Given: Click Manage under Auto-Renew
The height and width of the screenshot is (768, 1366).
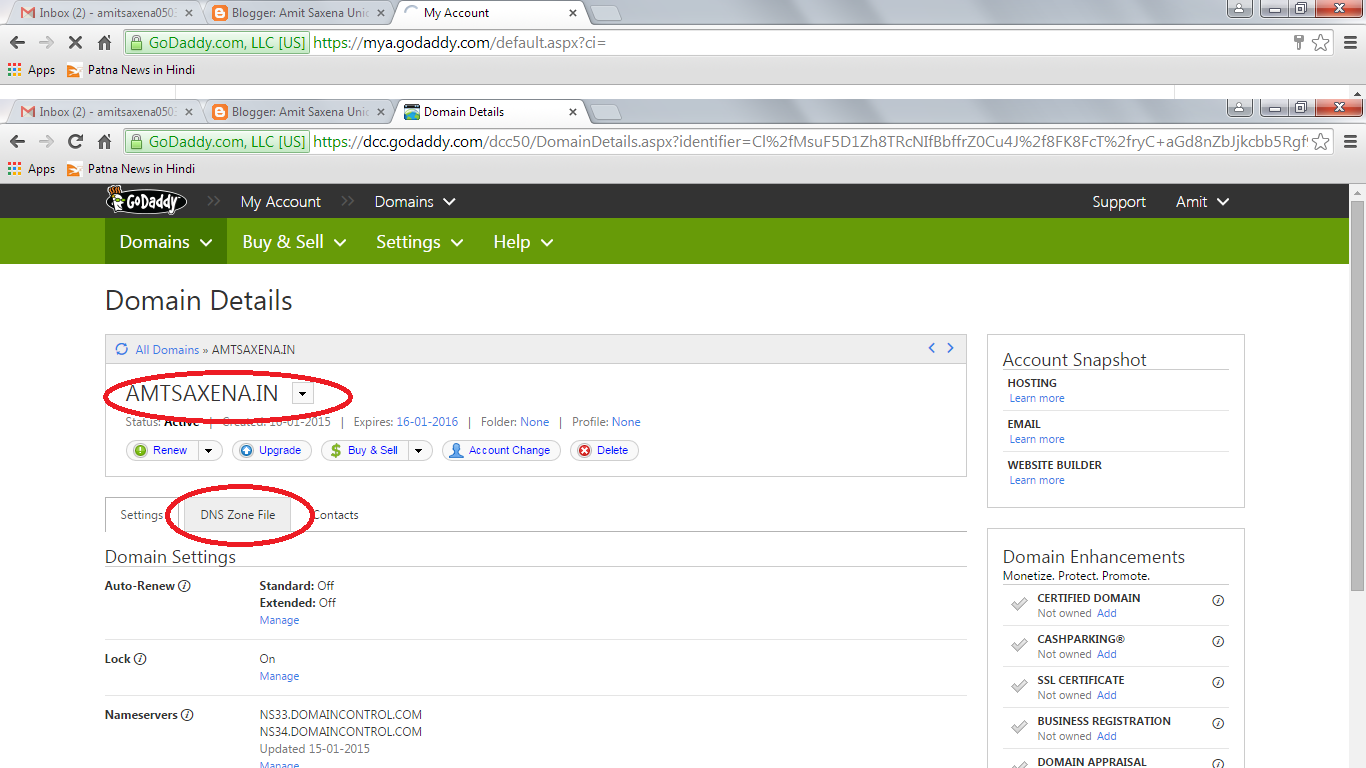Looking at the screenshot, I should (x=279, y=620).
